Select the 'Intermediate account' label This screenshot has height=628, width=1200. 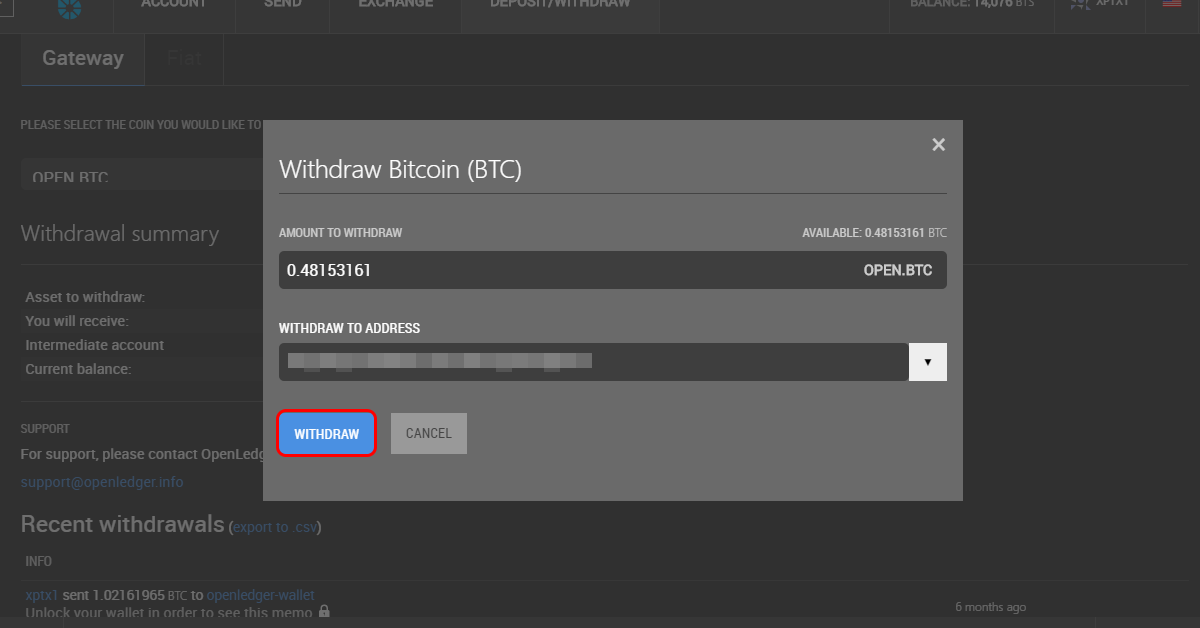click(x=95, y=345)
